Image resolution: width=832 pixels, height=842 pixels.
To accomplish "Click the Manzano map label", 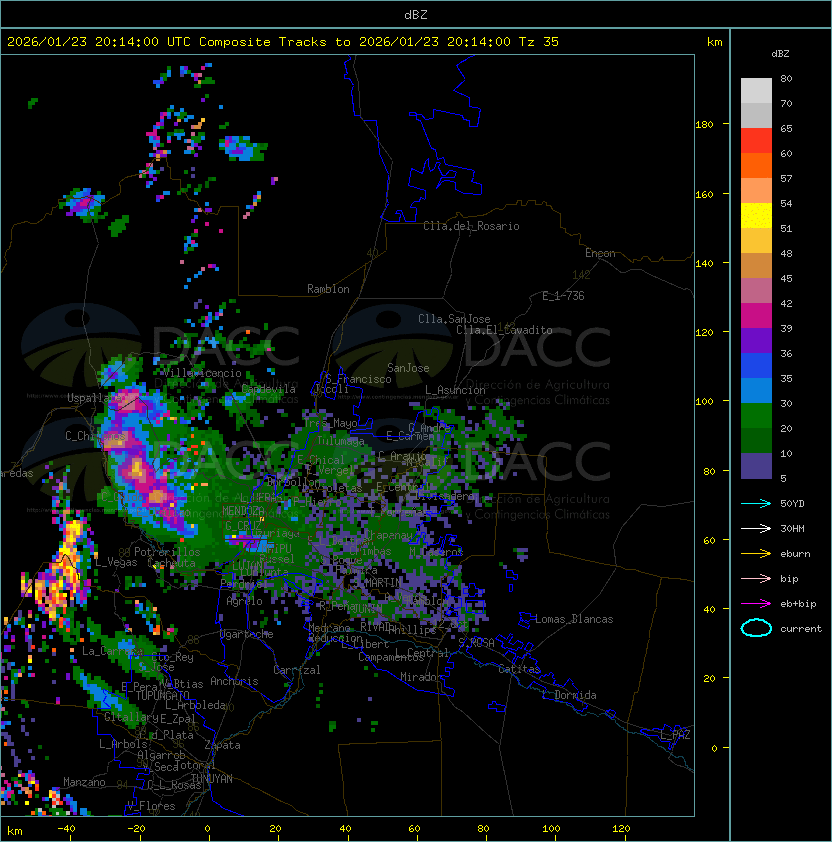I will click(x=84, y=782).
